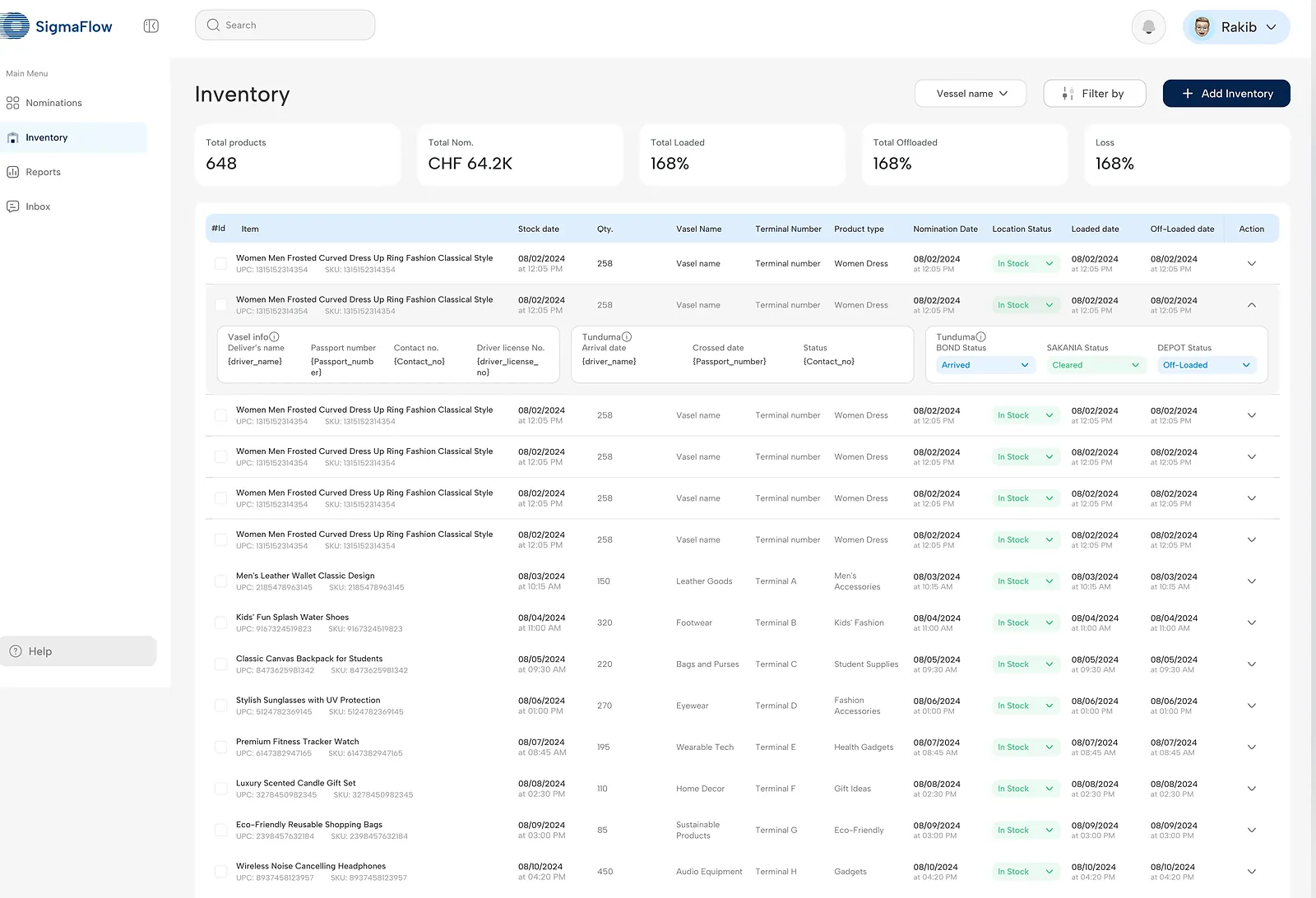Click the Inbox message icon
Image resolution: width=1316 pixels, height=898 pixels.
pyautogui.click(x=12, y=206)
